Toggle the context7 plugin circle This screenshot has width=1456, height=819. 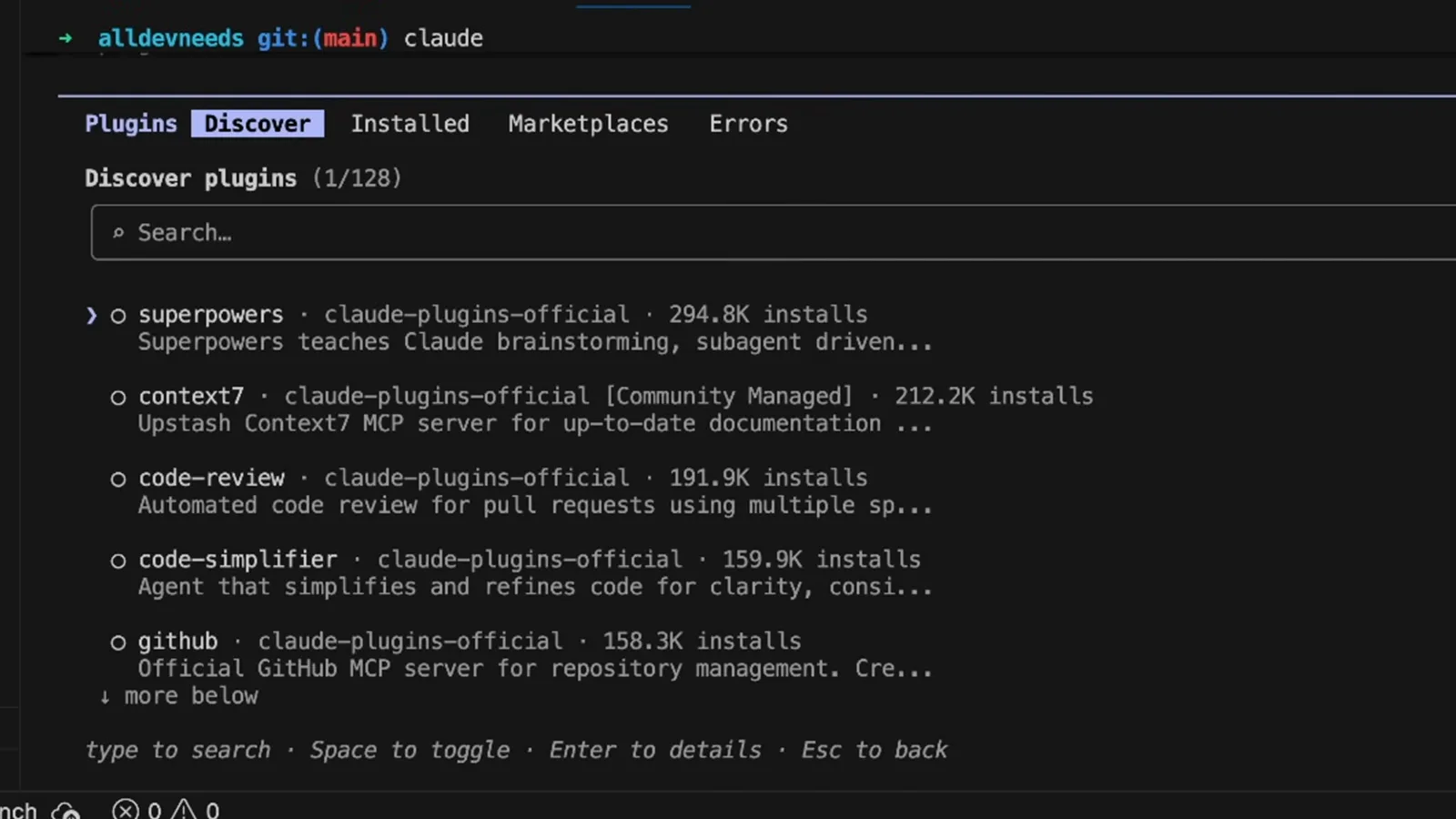click(x=118, y=398)
